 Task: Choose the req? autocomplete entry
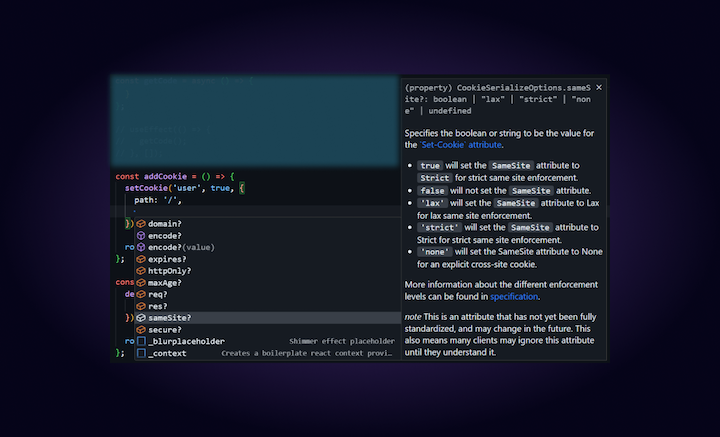(x=158, y=294)
